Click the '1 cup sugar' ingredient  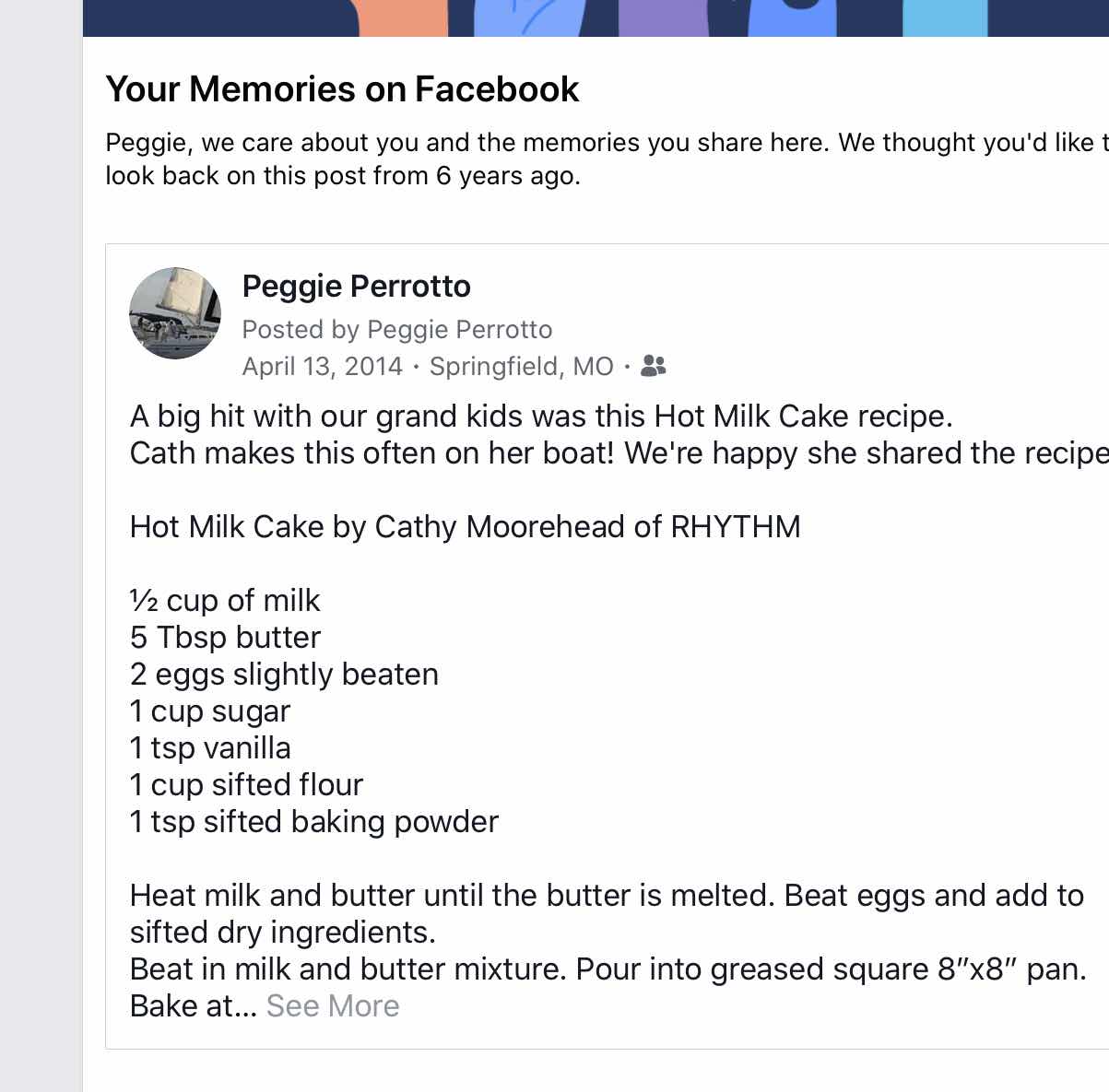(x=210, y=711)
